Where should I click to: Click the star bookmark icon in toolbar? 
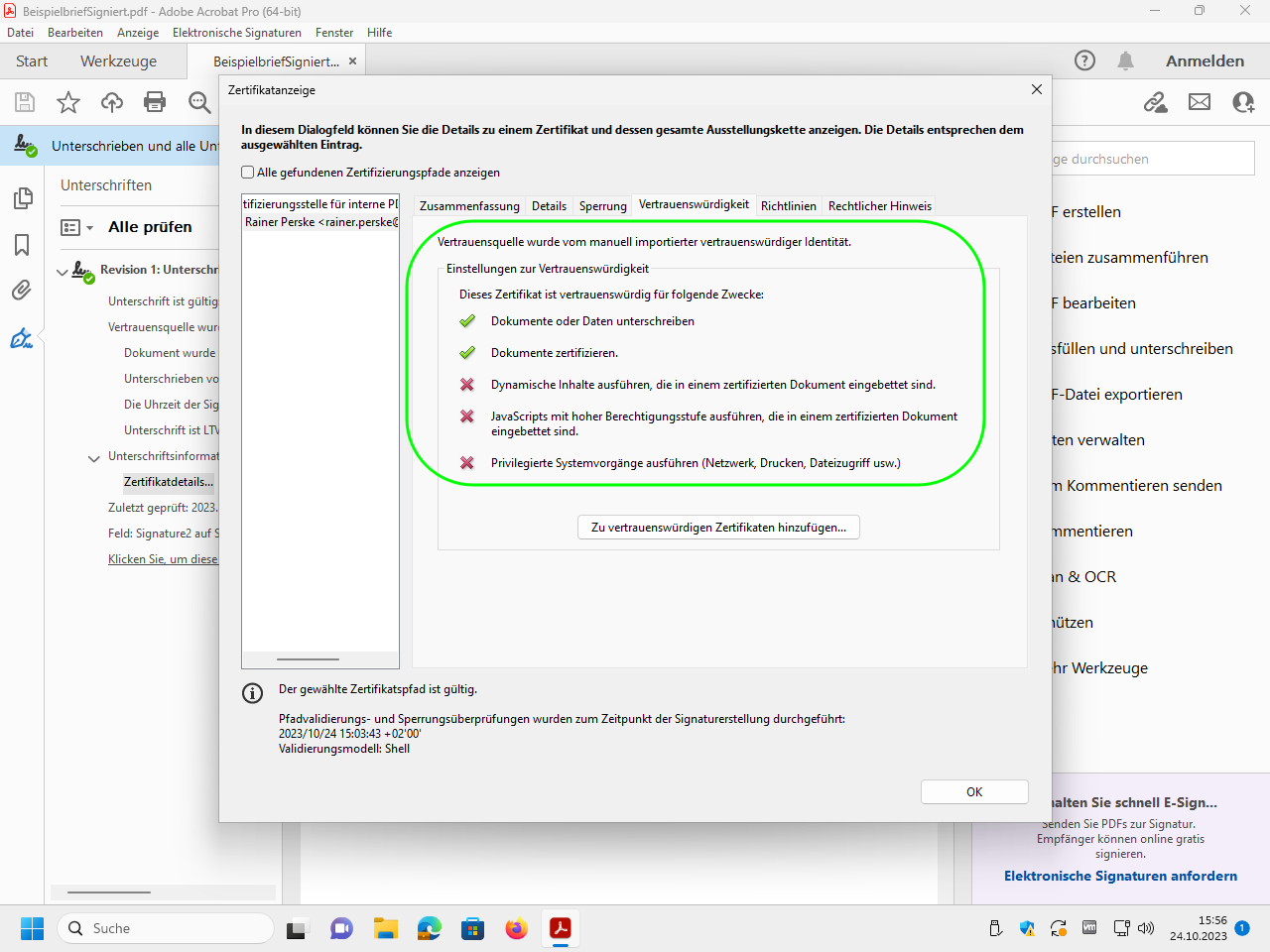pyautogui.click(x=68, y=102)
